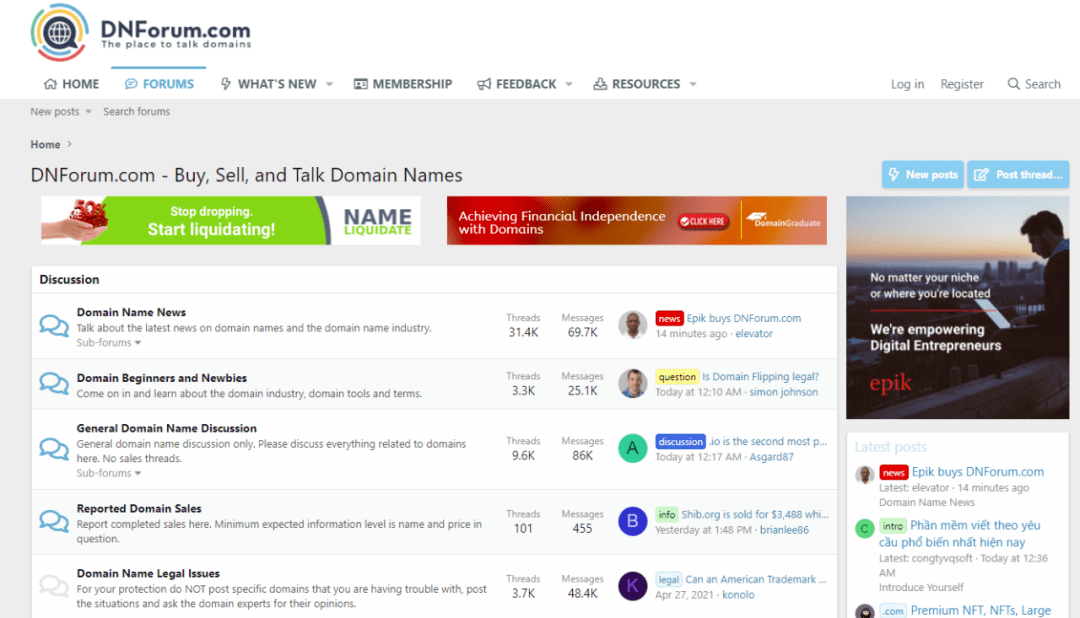Click the Reported Domain Sales bubble icon
The image size is (1080, 618).
point(54,522)
